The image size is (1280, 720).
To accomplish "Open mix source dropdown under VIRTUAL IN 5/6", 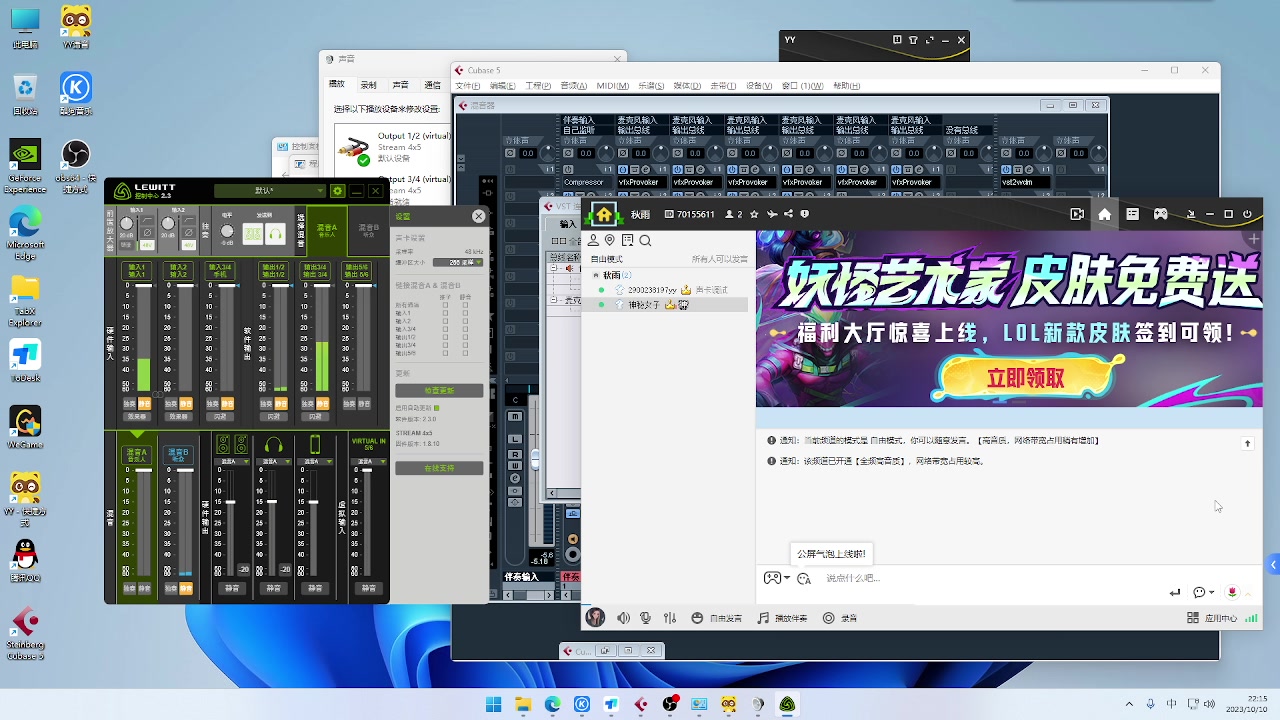I will (x=369, y=461).
